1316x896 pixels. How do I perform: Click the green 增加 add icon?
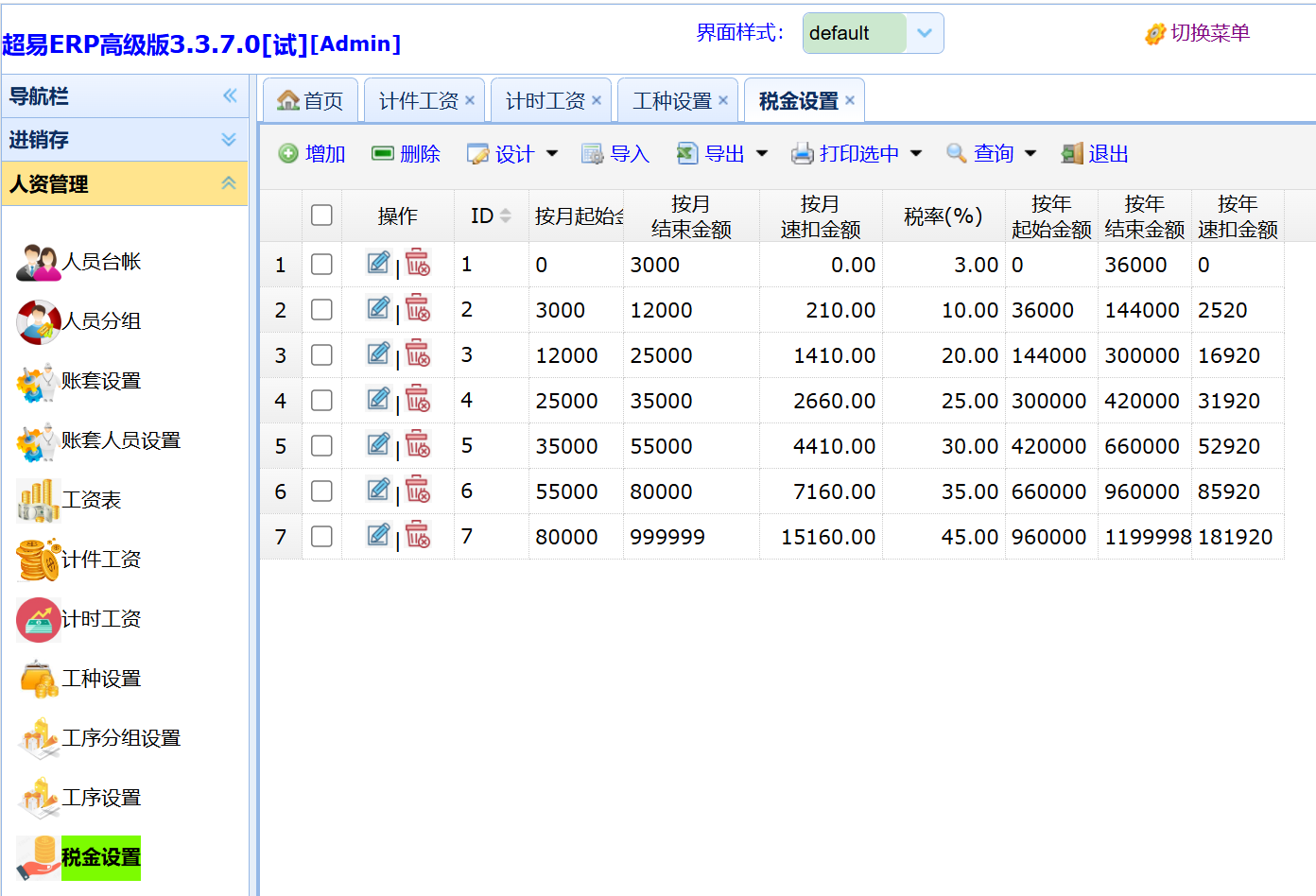[x=288, y=154]
